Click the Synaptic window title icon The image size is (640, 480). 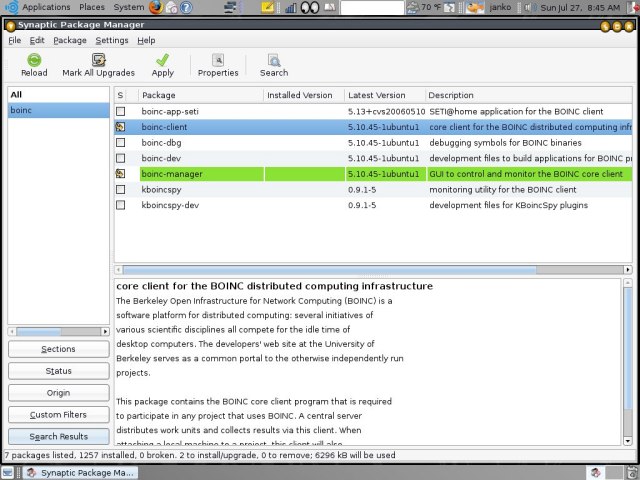pos(11,25)
